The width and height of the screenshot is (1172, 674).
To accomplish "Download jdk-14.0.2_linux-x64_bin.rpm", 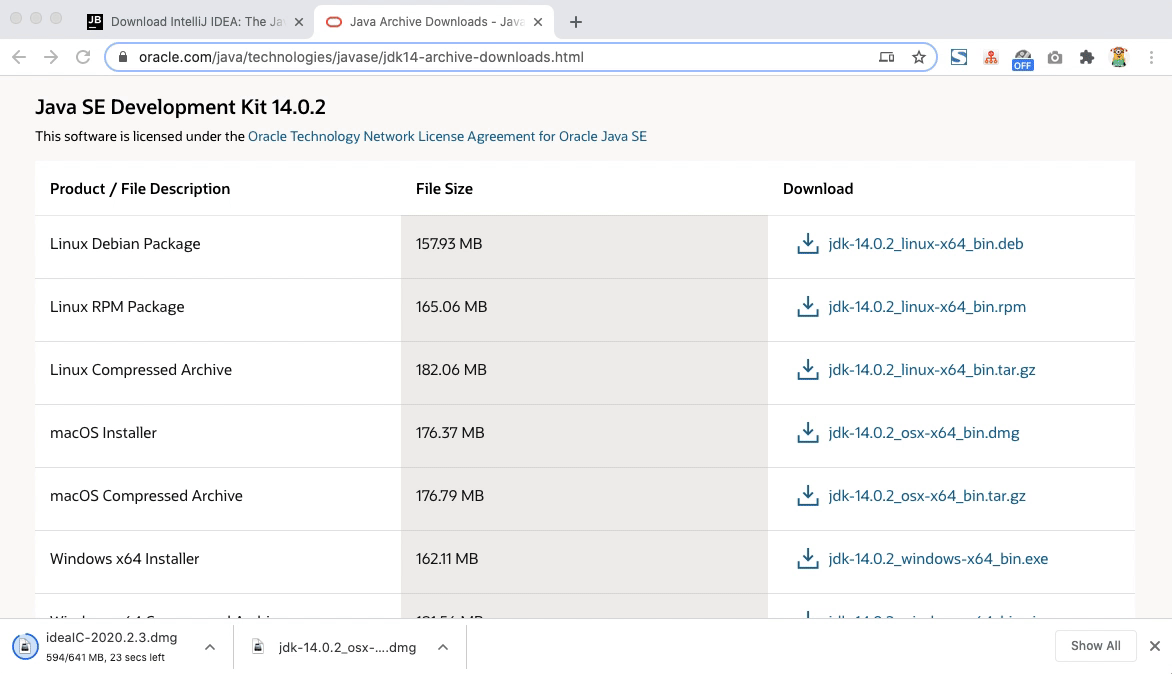I will coord(927,306).
